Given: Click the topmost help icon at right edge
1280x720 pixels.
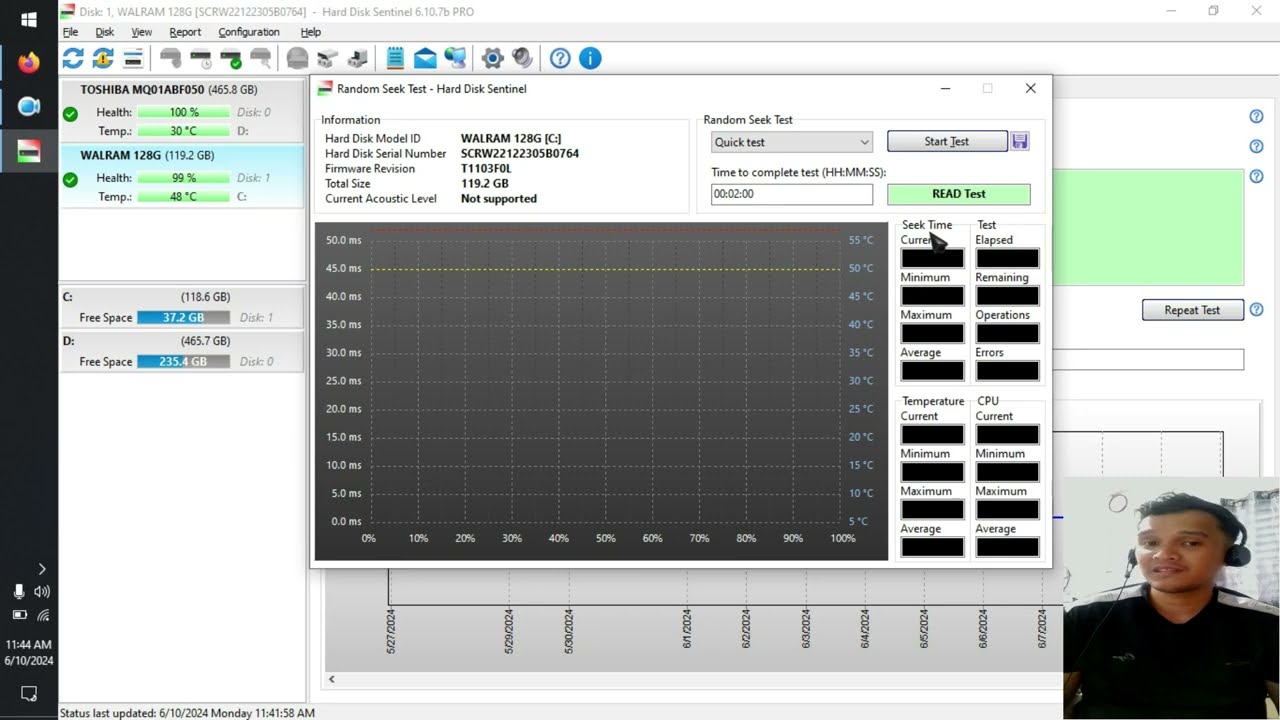Looking at the screenshot, I should pos(1256,116).
